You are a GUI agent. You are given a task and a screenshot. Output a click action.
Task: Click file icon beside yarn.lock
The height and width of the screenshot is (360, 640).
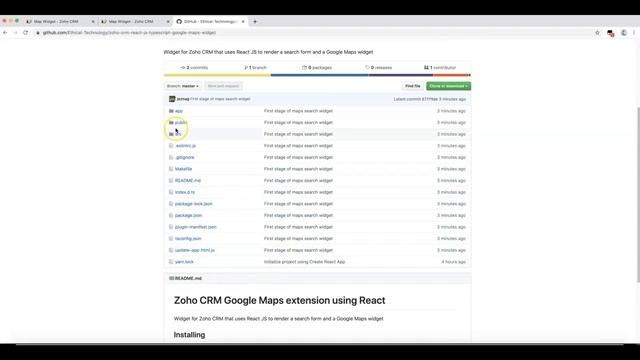pos(171,262)
